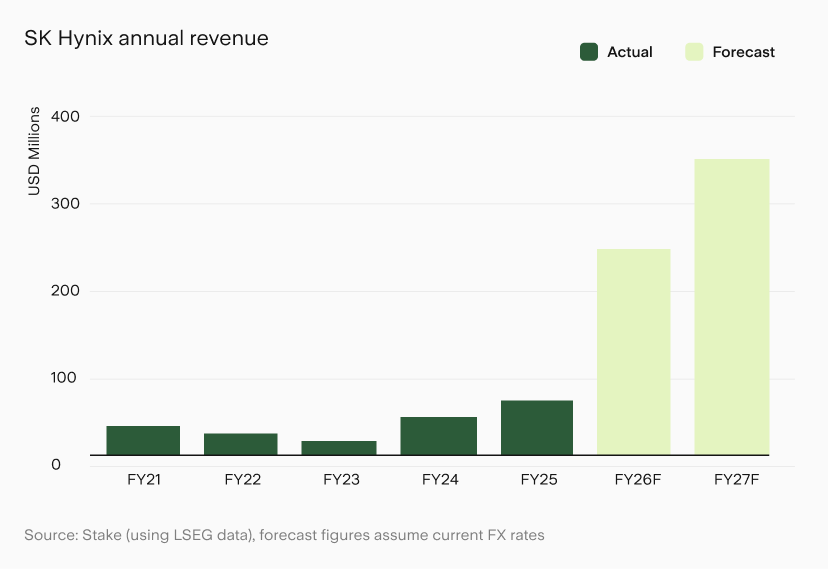Screen dimensions: 828x569
Task: Select the Forecast legend label
Action: pos(744,52)
